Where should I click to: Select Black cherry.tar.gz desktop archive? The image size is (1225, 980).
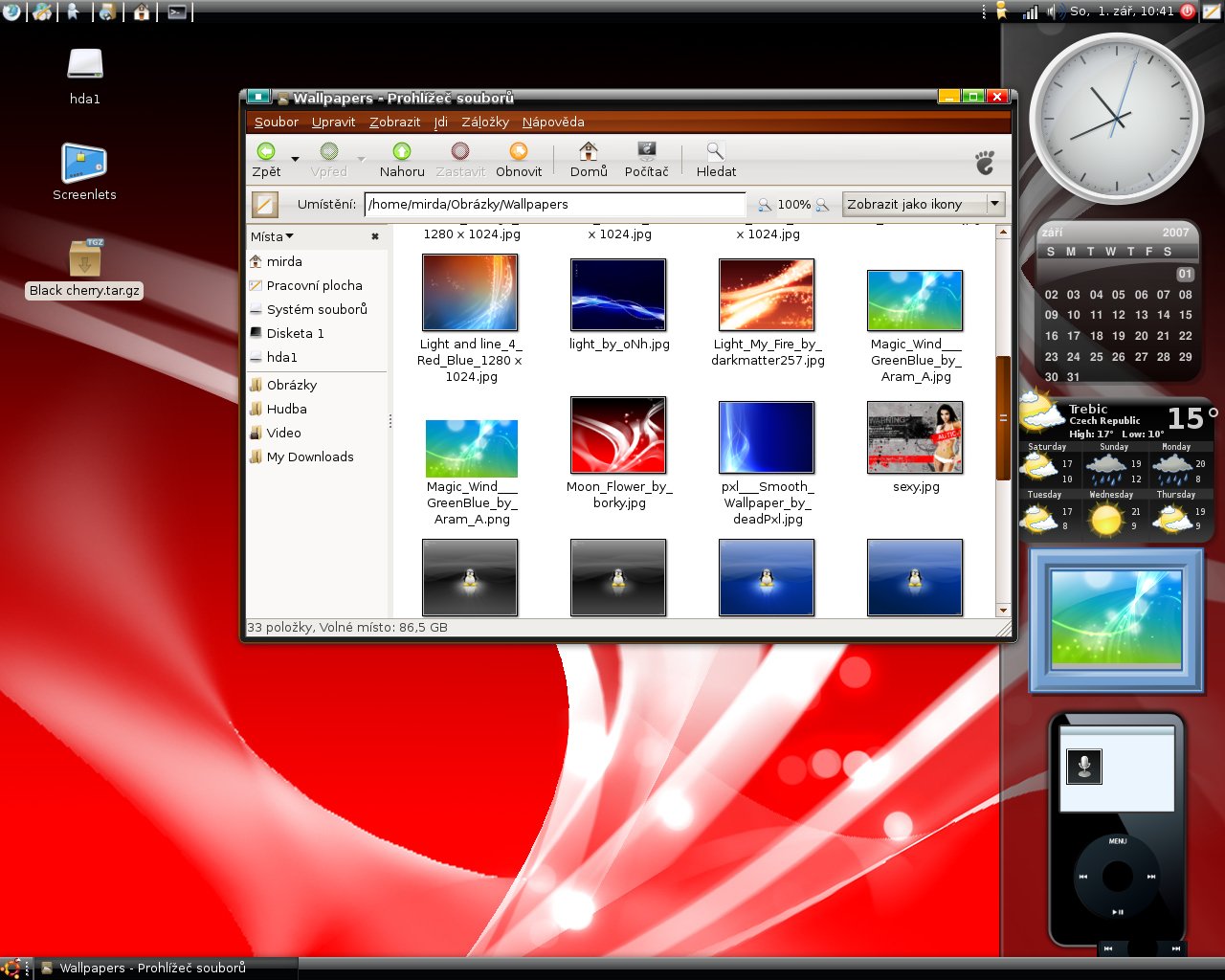[85, 258]
